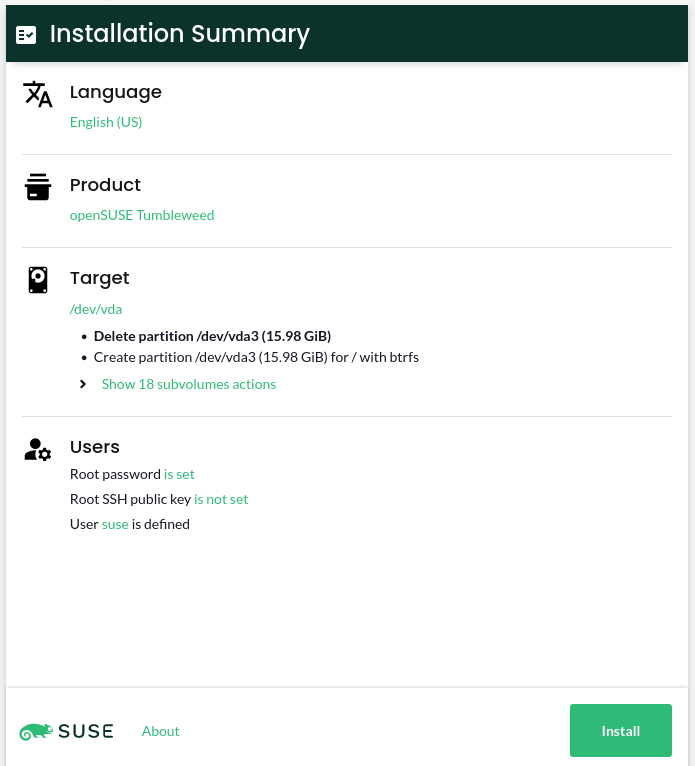Click the Product box icon

click(38, 187)
